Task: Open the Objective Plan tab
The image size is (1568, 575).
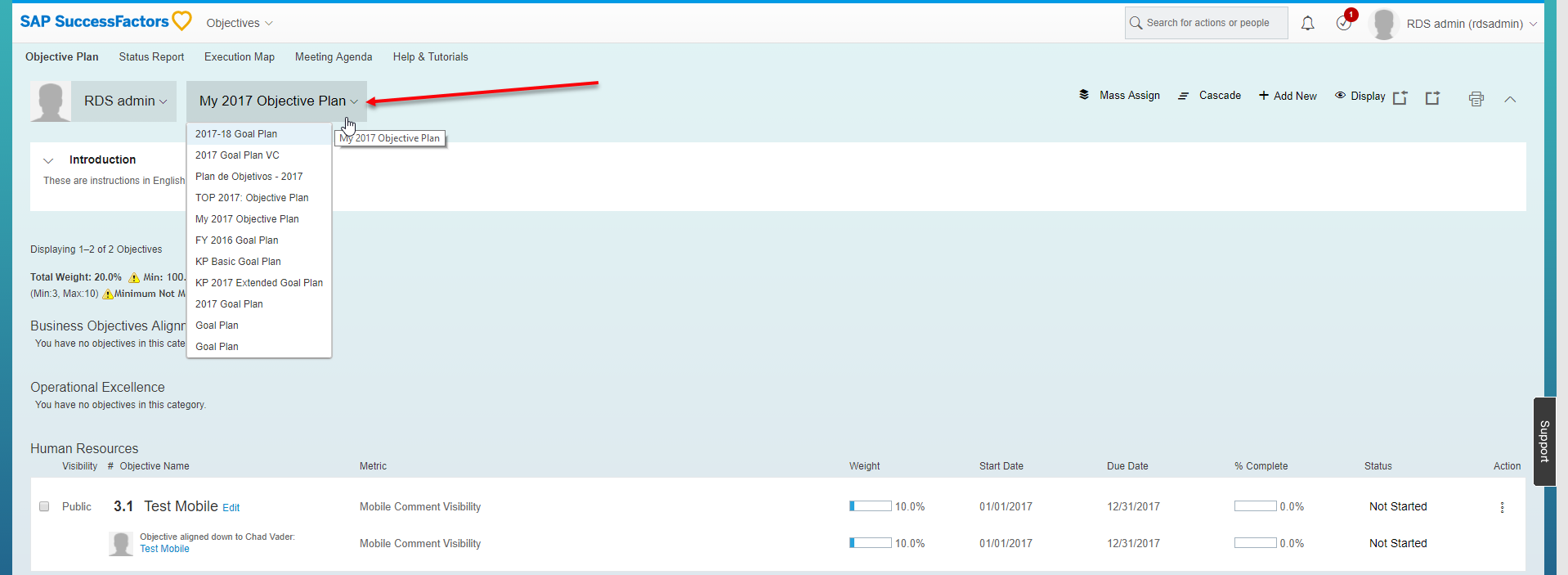Action: tap(61, 56)
